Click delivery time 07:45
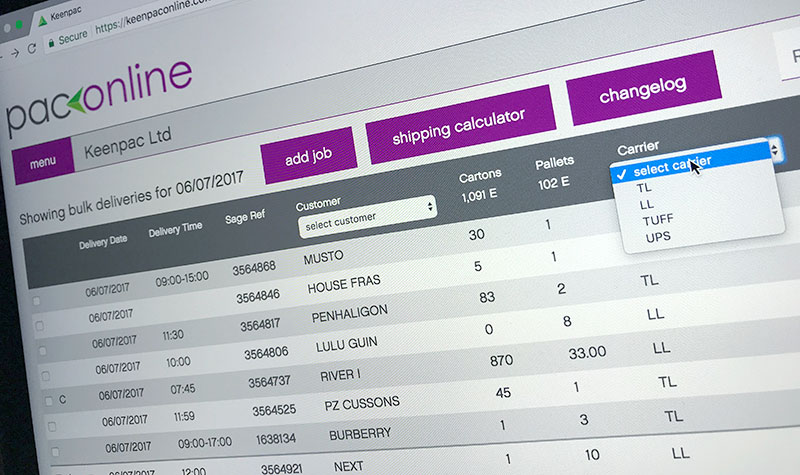Image resolution: width=800 pixels, height=475 pixels. [183, 389]
